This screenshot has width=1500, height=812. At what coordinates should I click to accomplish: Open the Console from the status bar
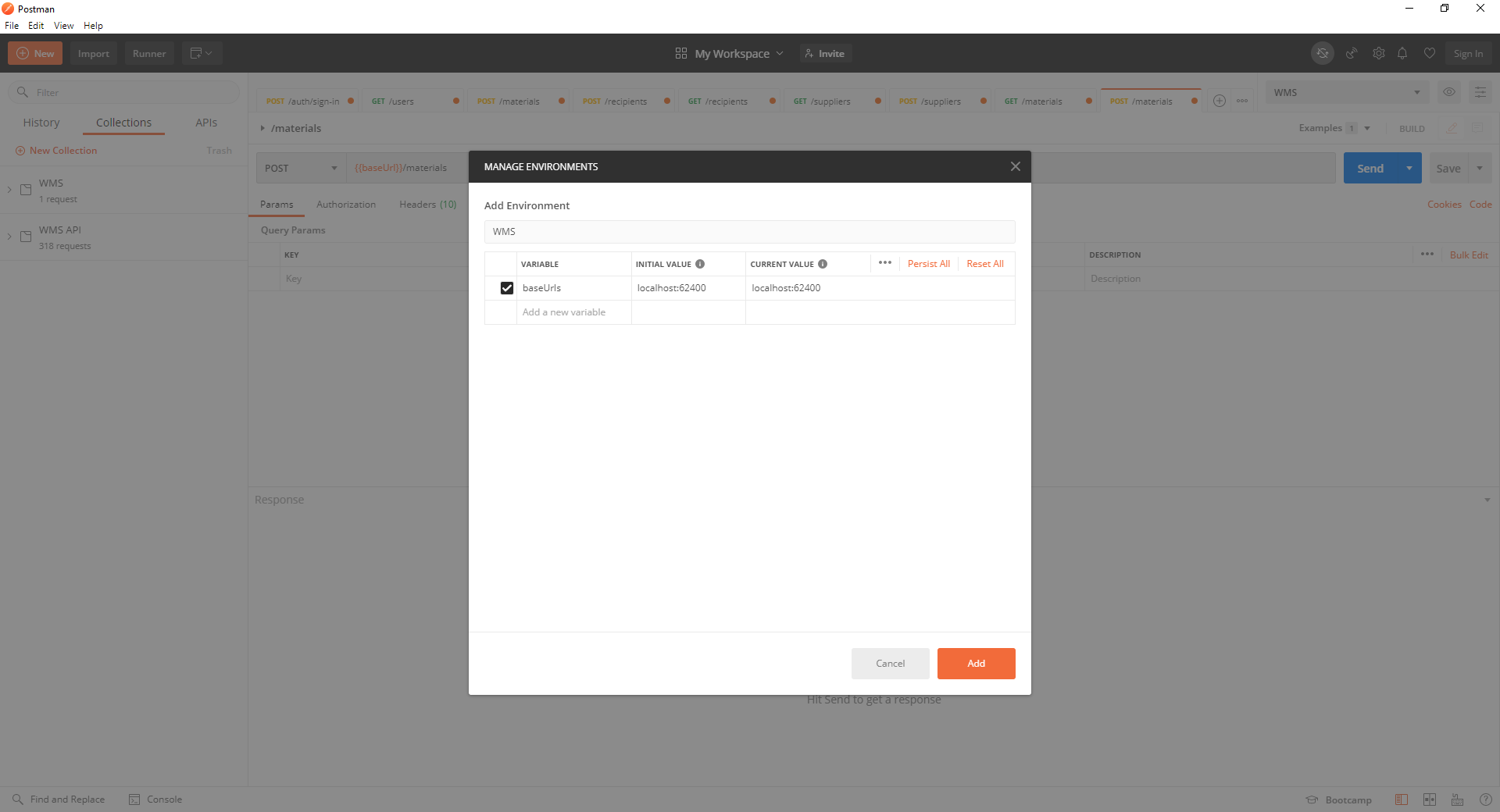[155, 800]
